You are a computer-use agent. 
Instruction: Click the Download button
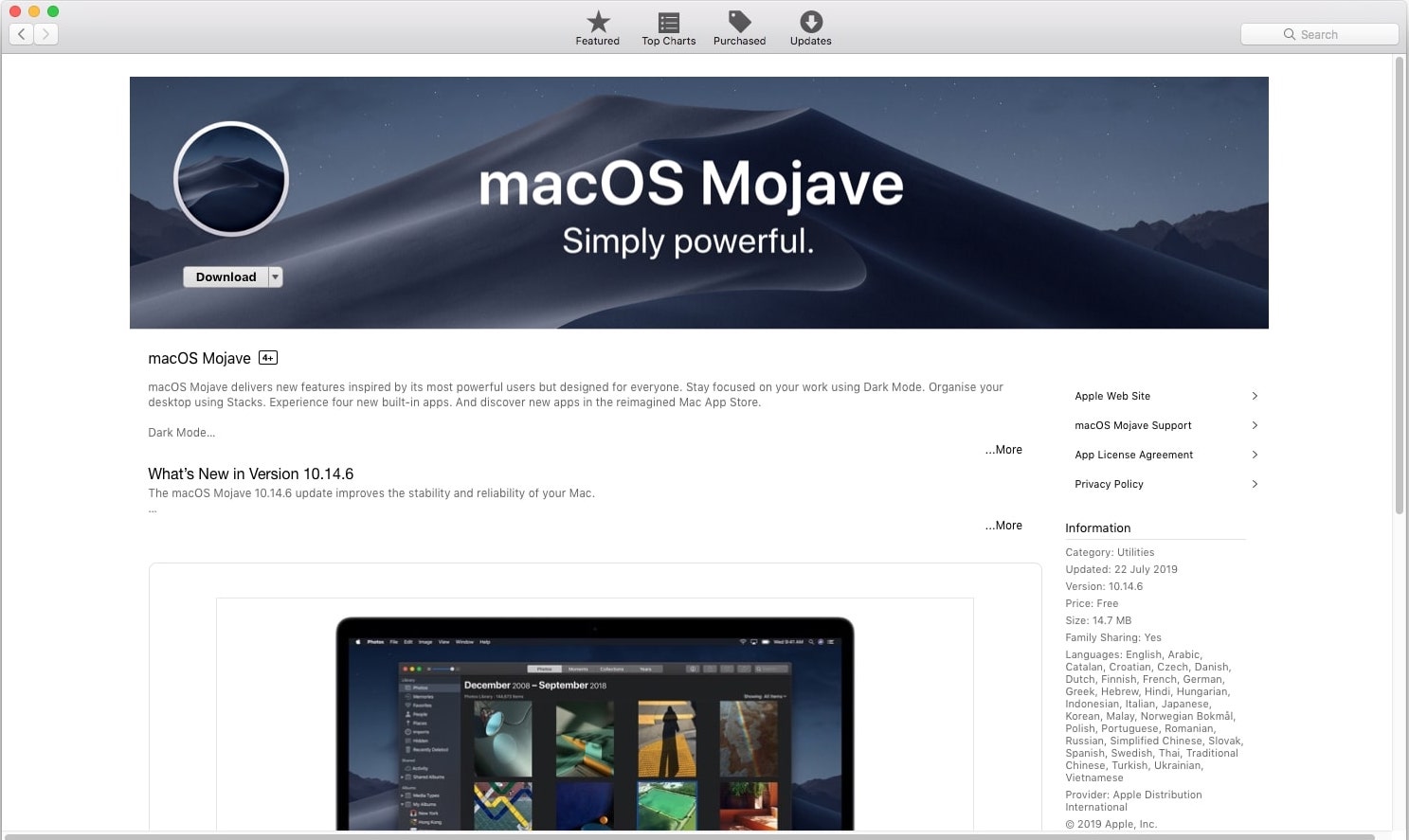point(226,277)
